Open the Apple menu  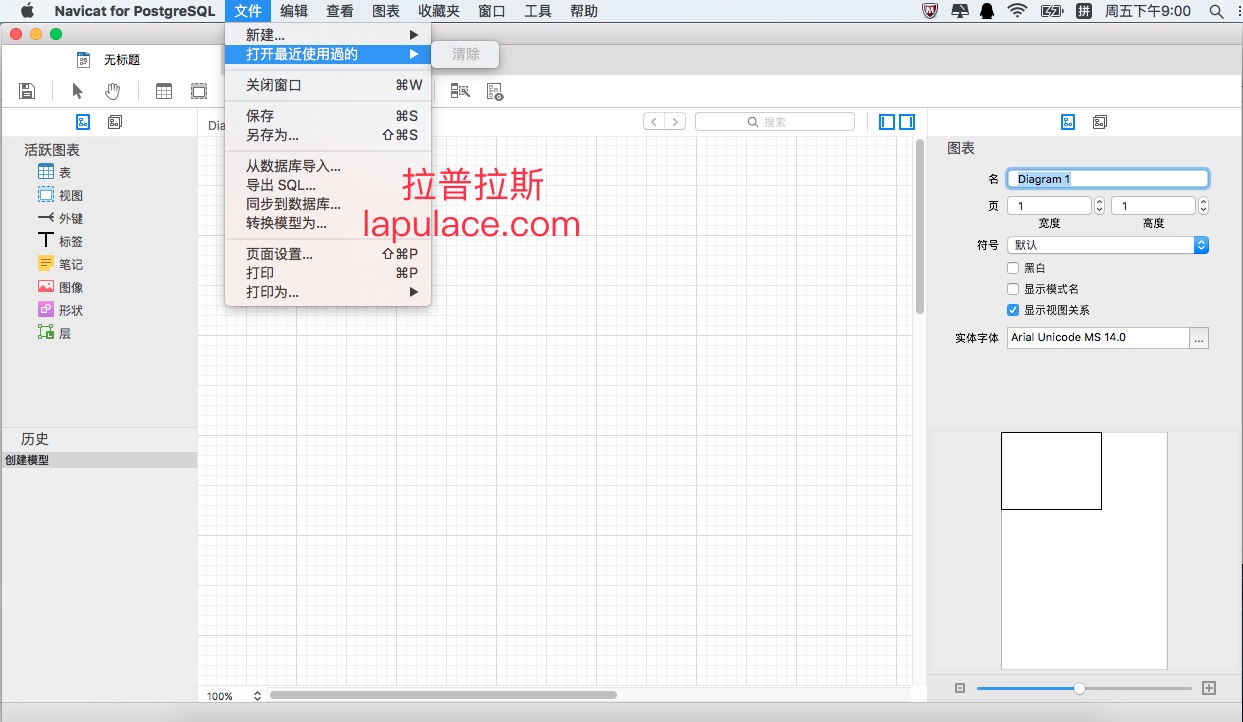coord(27,11)
